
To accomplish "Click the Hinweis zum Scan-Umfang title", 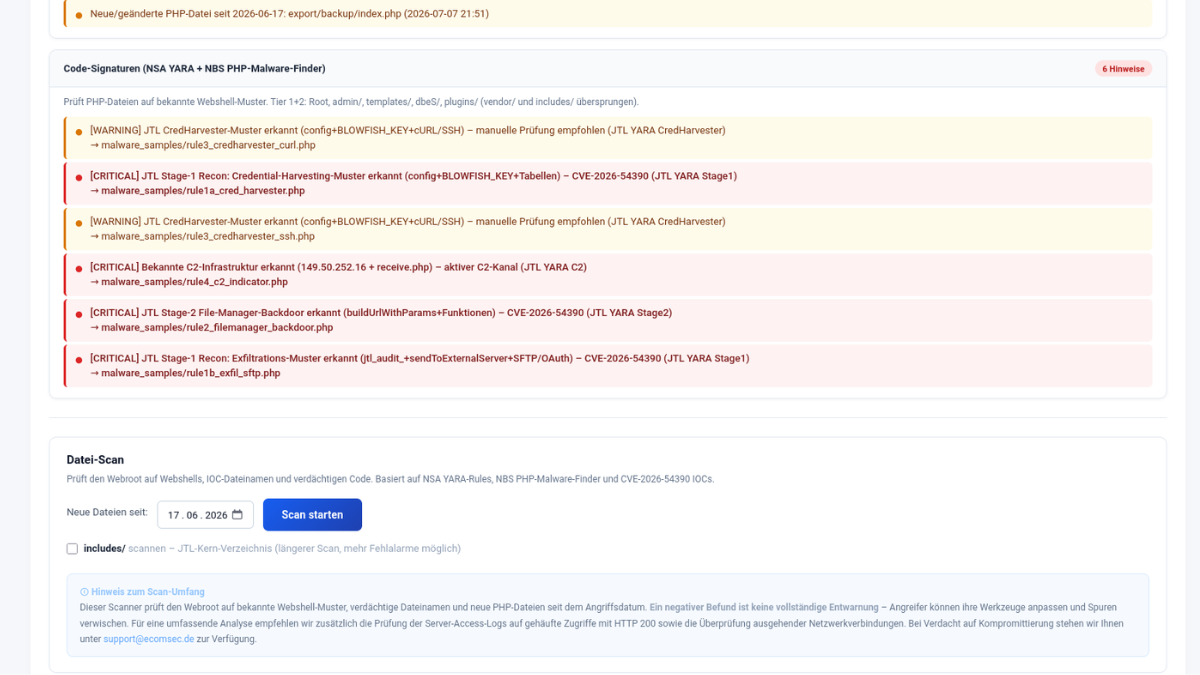I will point(148,592).
